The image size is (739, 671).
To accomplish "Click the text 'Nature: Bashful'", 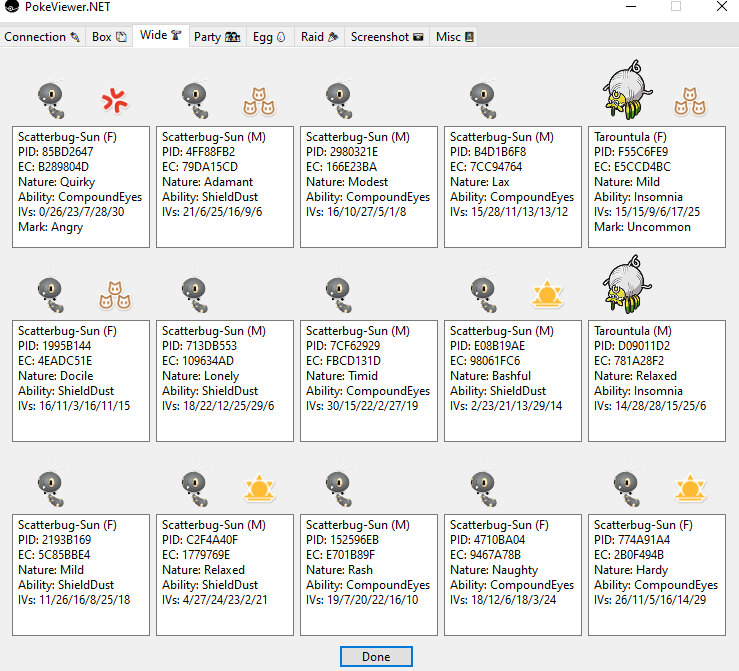I will [x=490, y=376].
